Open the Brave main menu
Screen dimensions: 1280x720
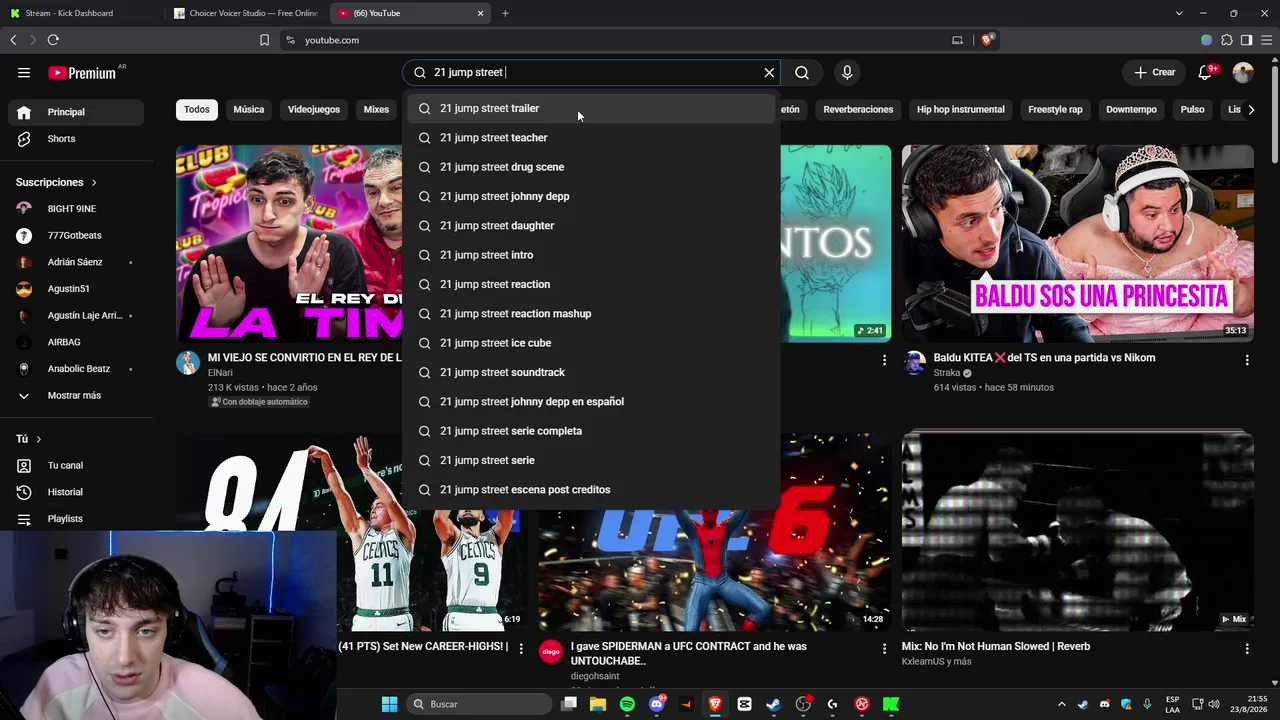[1265, 40]
